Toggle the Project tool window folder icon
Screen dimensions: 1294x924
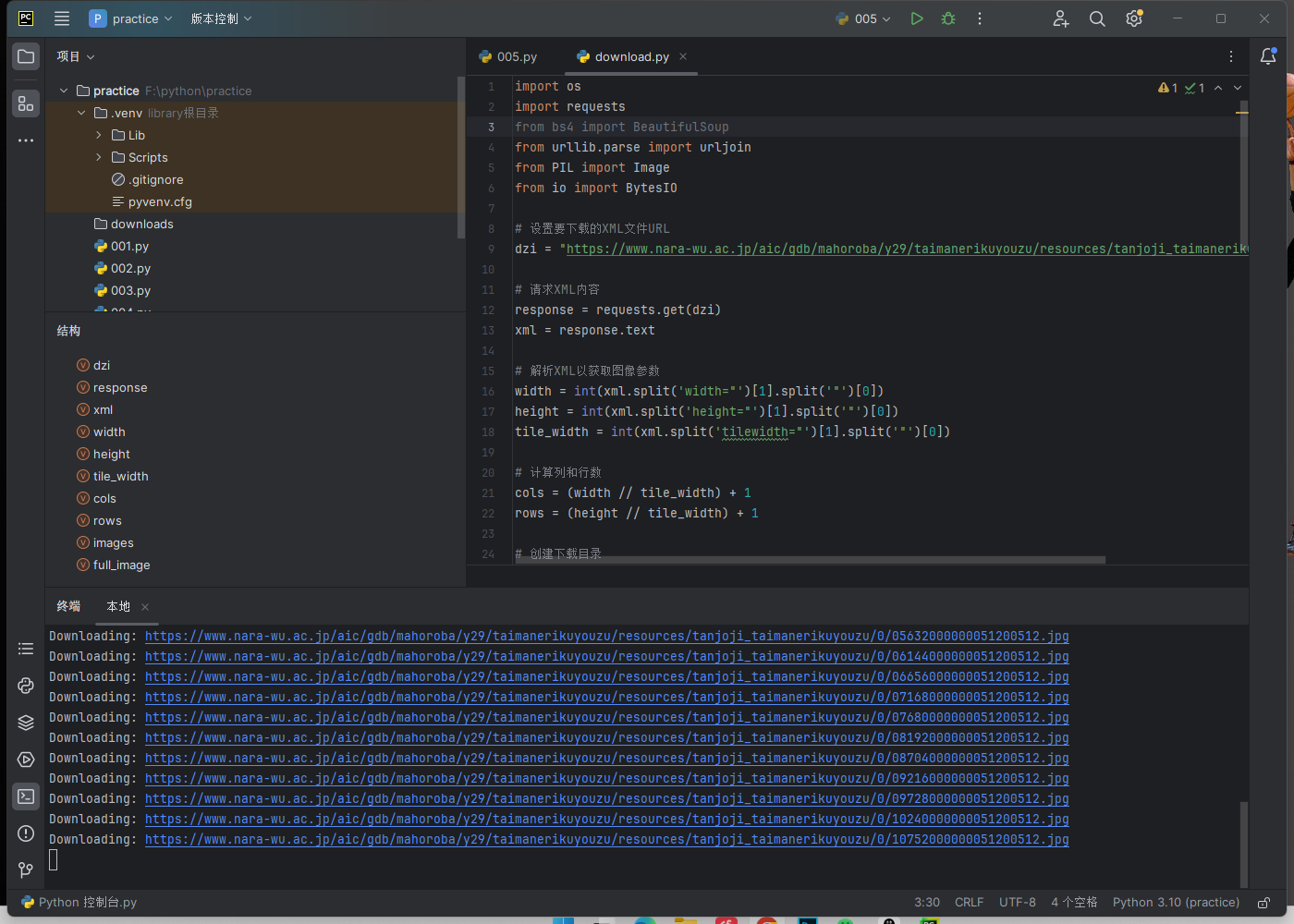coord(26,56)
